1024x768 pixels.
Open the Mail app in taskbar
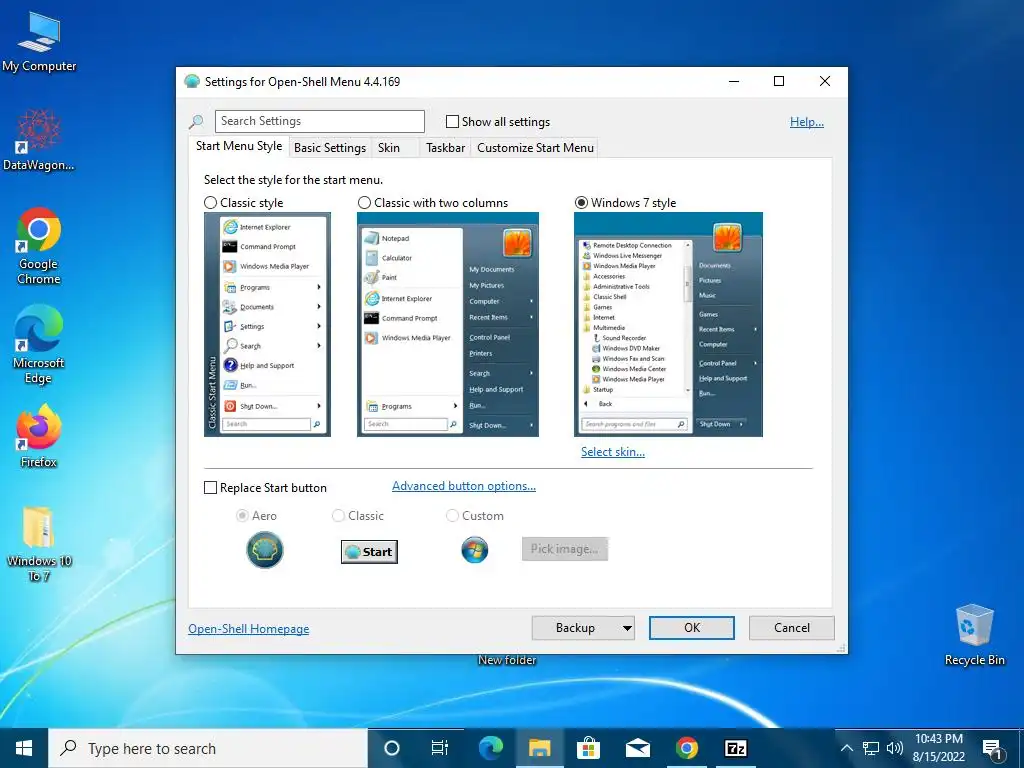[637, 748]
